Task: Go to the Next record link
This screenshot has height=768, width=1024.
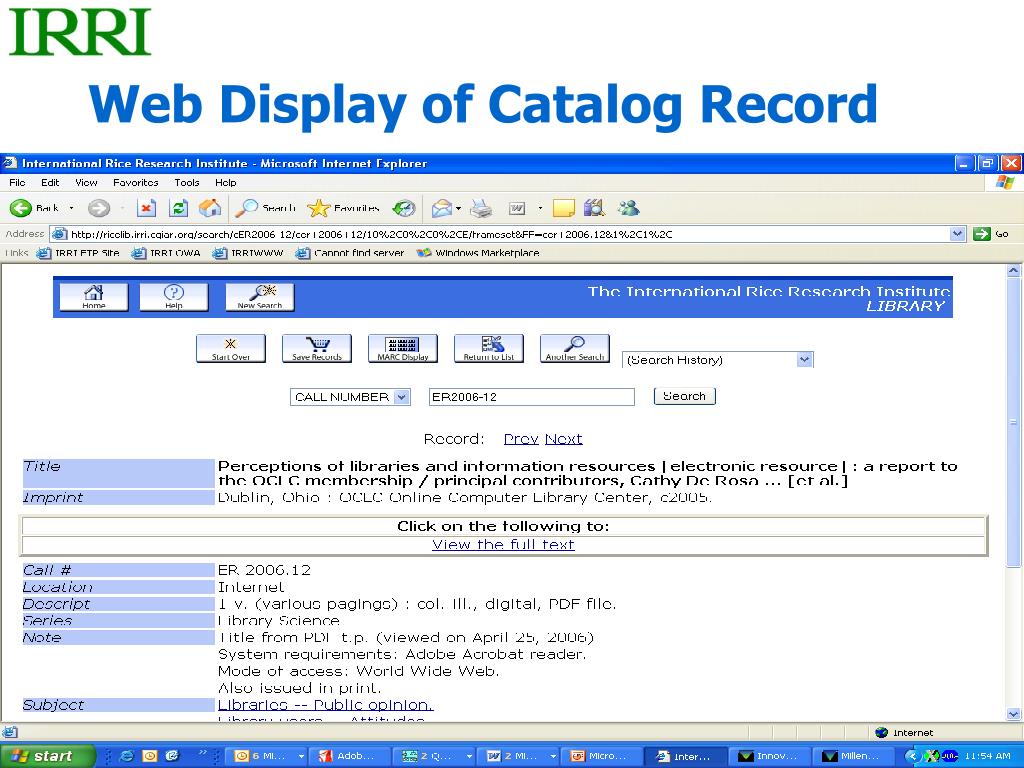Action: click(564, 439)
